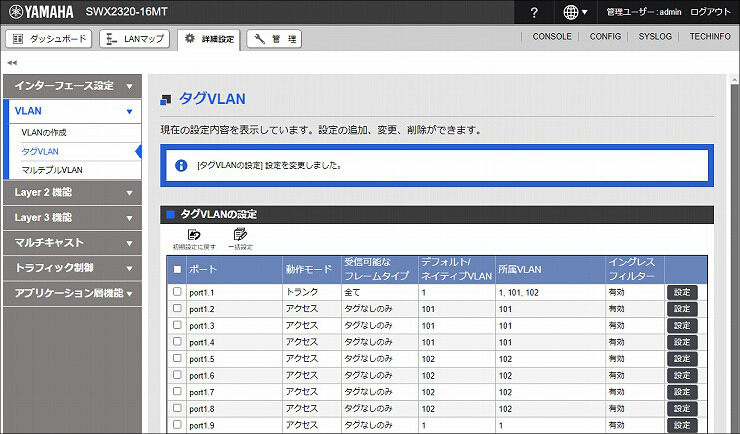This screenshot has height=434, width=740.
Task: Check the port1.3 row checkbox
Action: click(x=177, y=325)
